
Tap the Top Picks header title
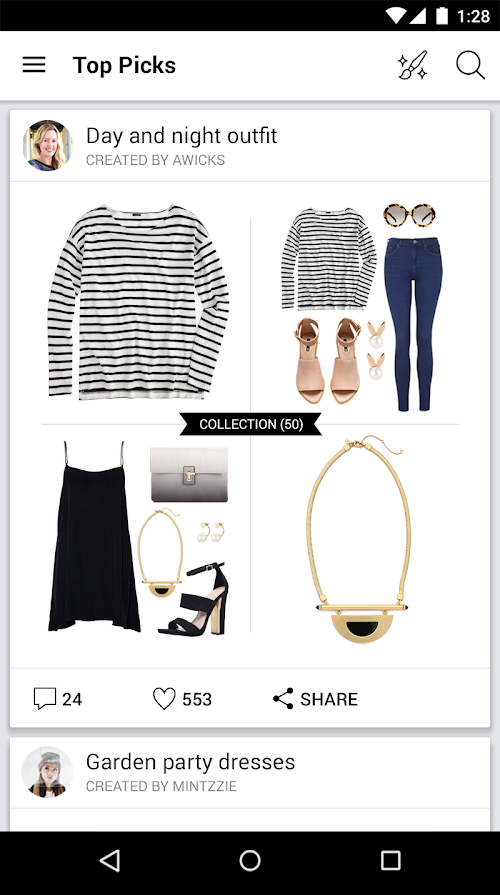pyautogui.click(x=124, y=65)
